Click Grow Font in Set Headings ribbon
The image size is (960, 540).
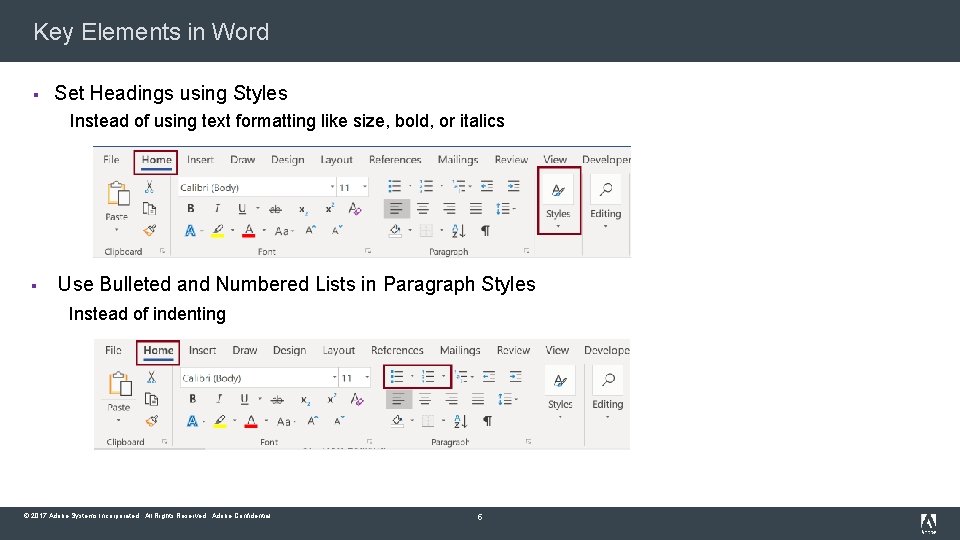[310, 230]
